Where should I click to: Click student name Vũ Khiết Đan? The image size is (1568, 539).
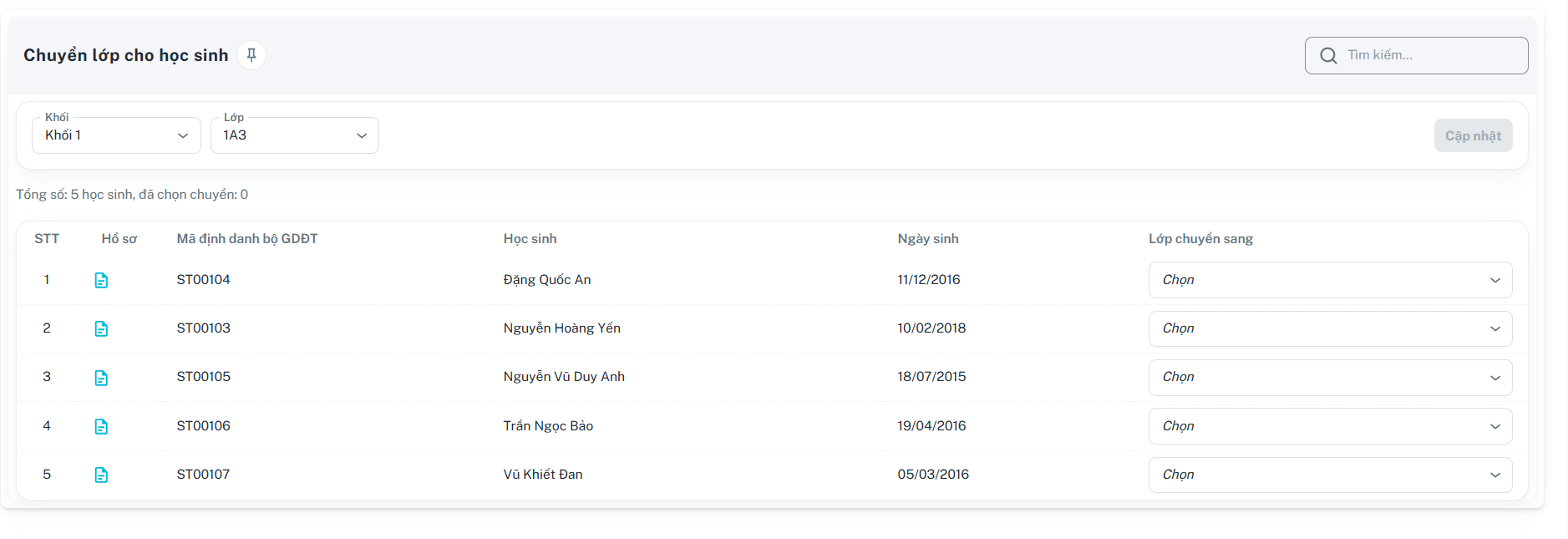543,475
